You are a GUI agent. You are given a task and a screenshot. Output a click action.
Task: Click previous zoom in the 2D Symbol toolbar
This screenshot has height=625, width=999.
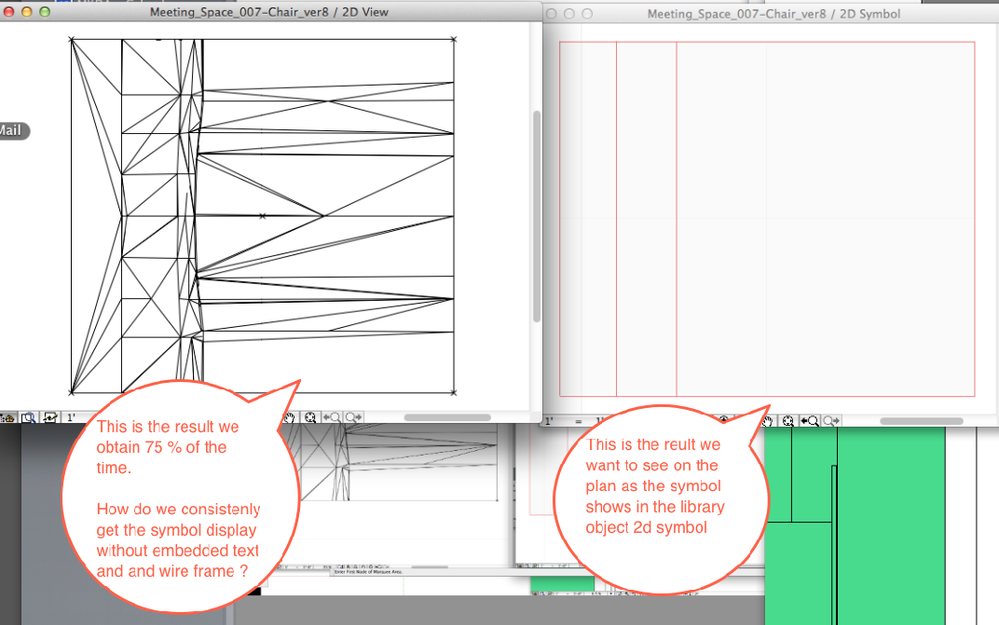click(x=808, y=420)
